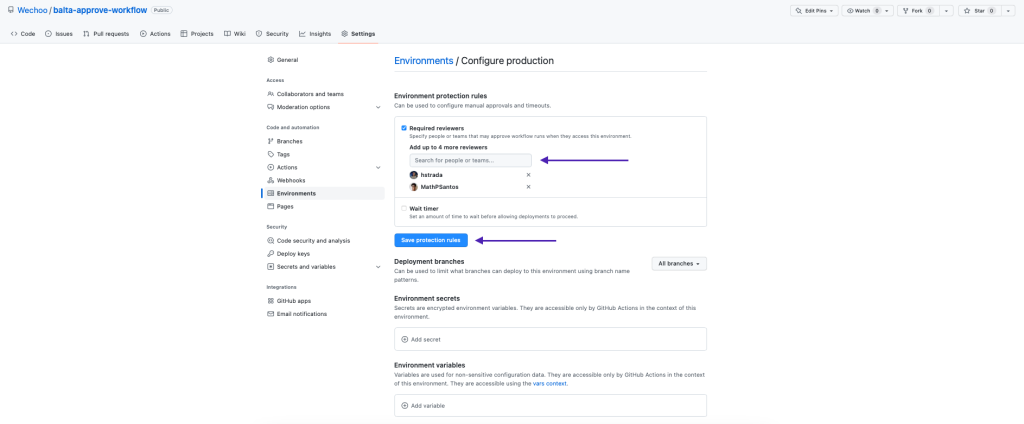
Task: Click the Webhooks icon in sidebar
Action: click(271, 180)
